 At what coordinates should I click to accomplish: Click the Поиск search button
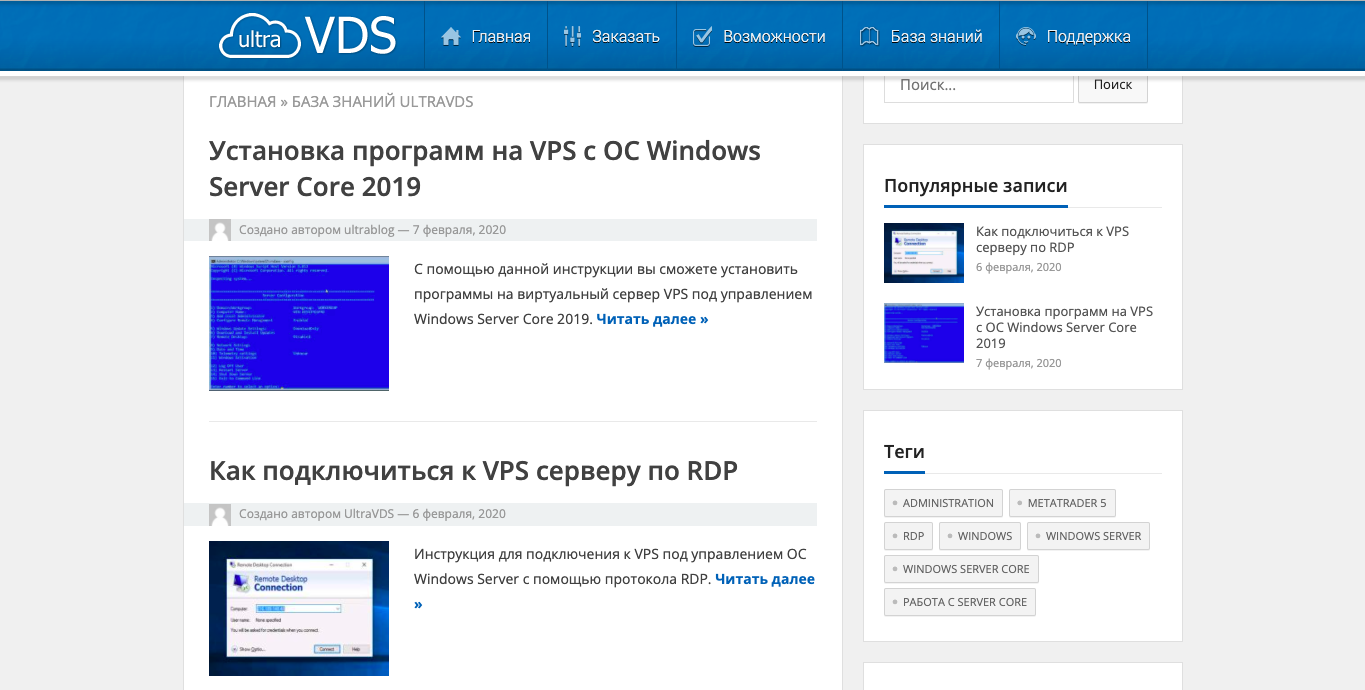[1113, 86]
